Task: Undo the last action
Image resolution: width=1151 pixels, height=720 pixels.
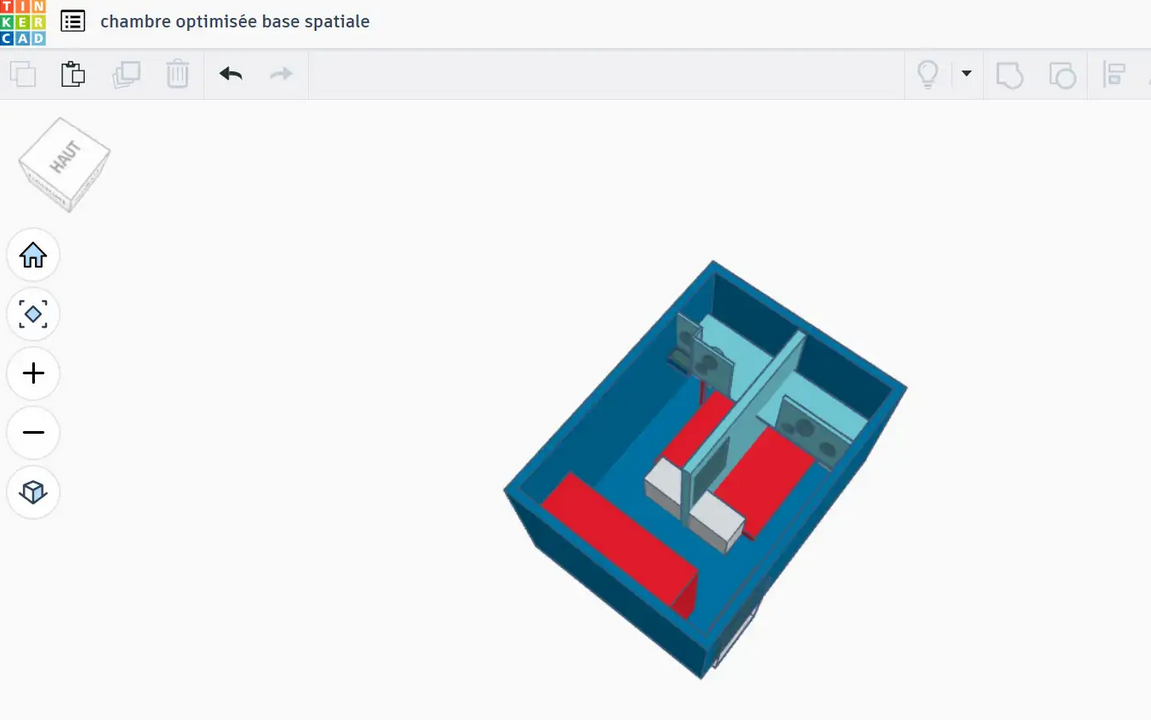Action: pyautogui.click(x=231, y=74)
